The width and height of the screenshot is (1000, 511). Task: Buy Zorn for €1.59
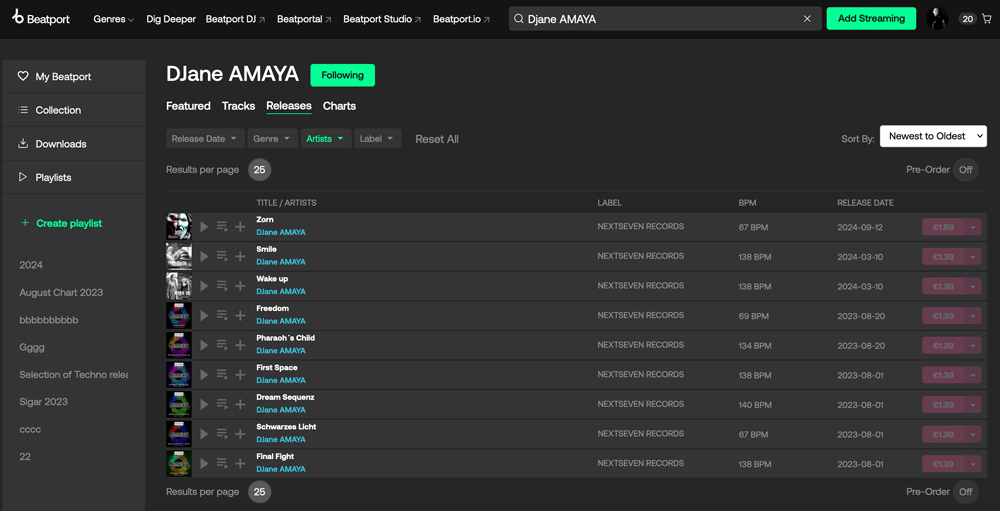click(x=943, y=226)
